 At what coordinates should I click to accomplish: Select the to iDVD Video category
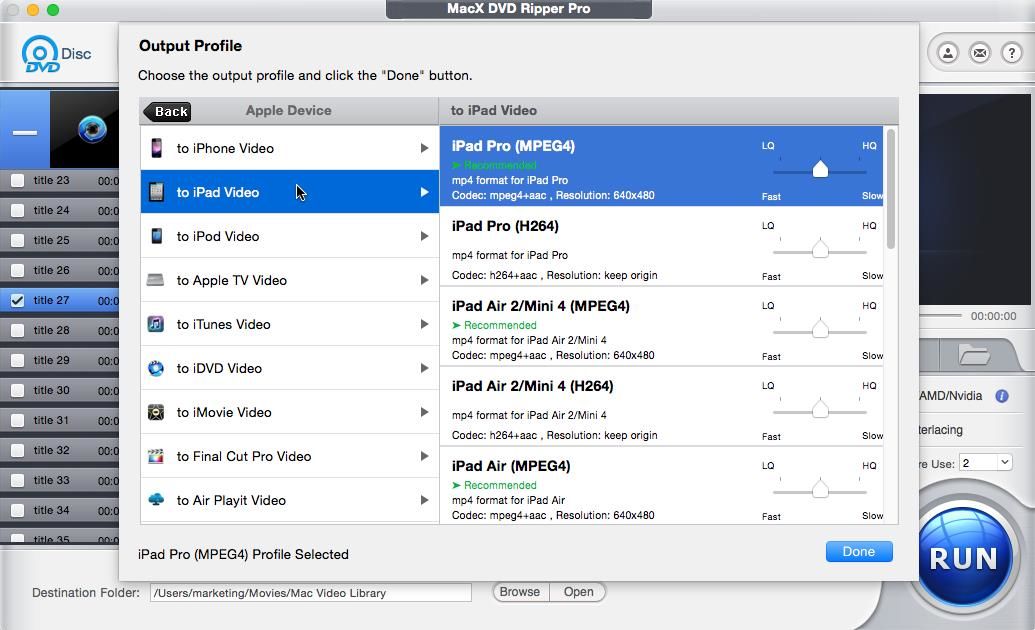click(288, 368)
